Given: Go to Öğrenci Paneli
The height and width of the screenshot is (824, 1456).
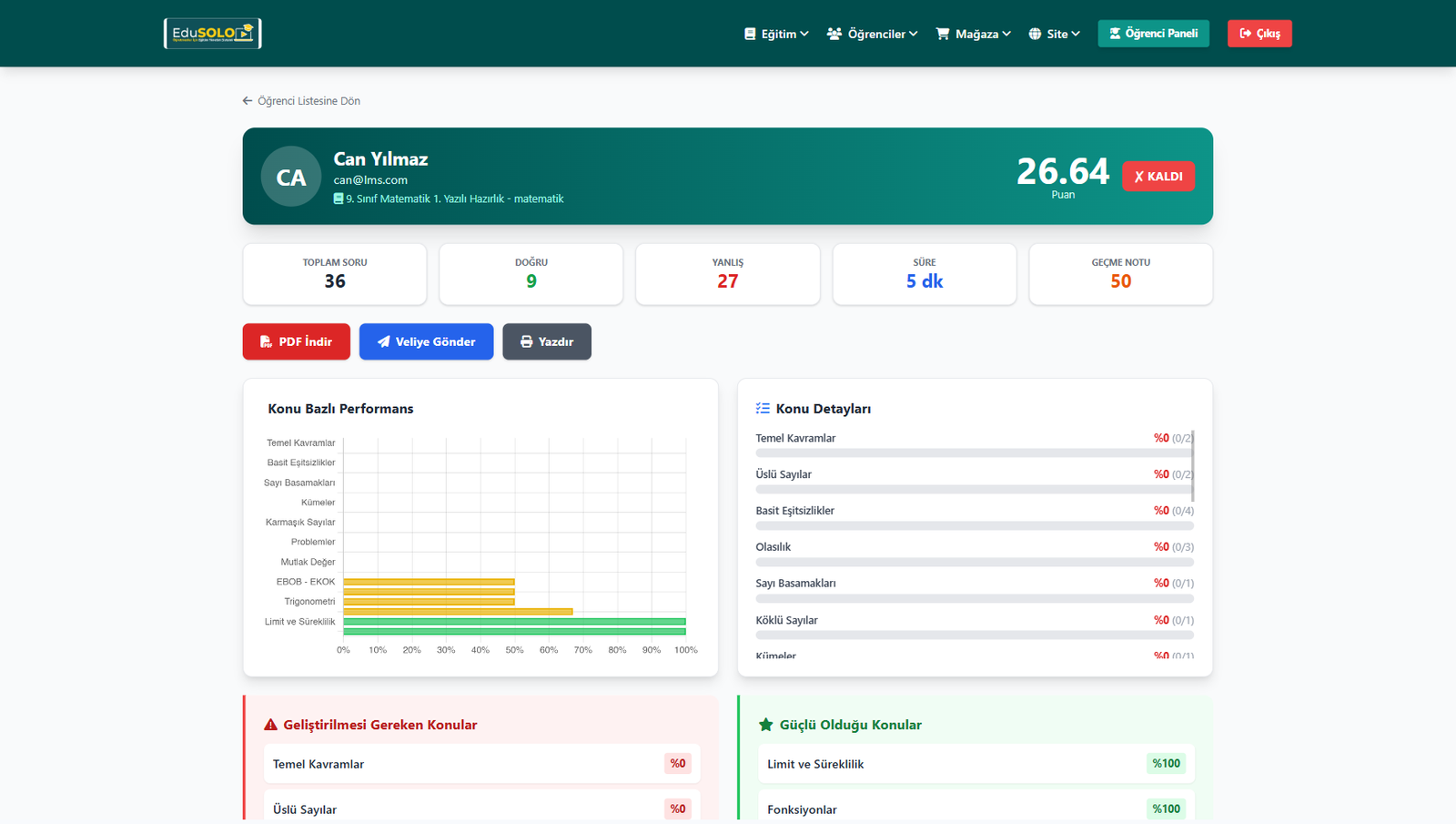Looking at the screenshot, I should pyautogui.click(x=1153, y=34).
